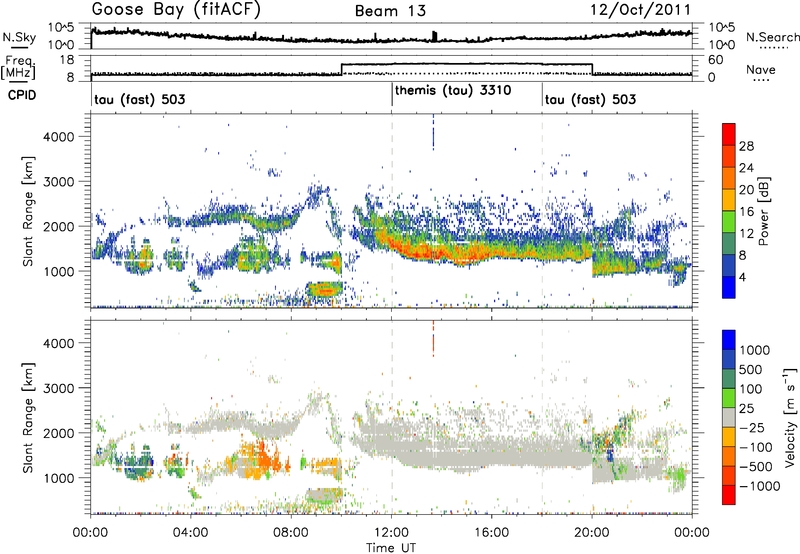
Task: Click the '16:00' time axis label
Action: 491,533
